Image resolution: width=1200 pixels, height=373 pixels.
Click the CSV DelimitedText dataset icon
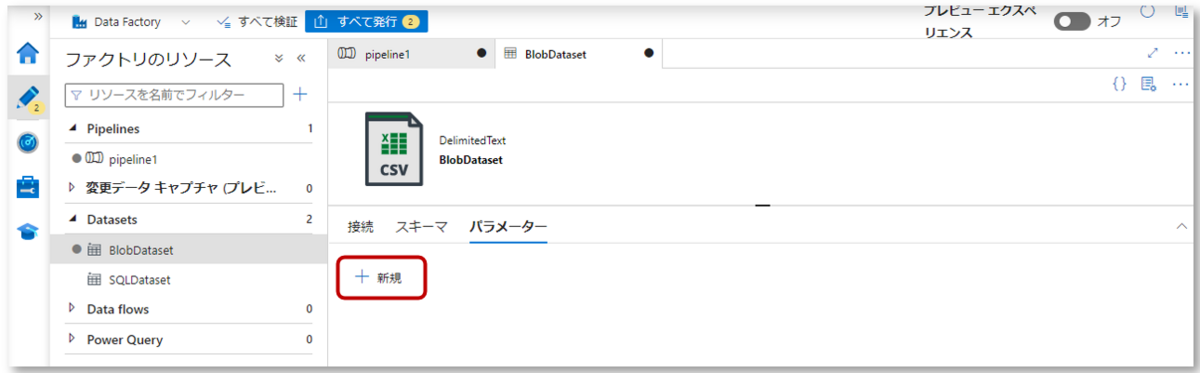pos(394,148)
